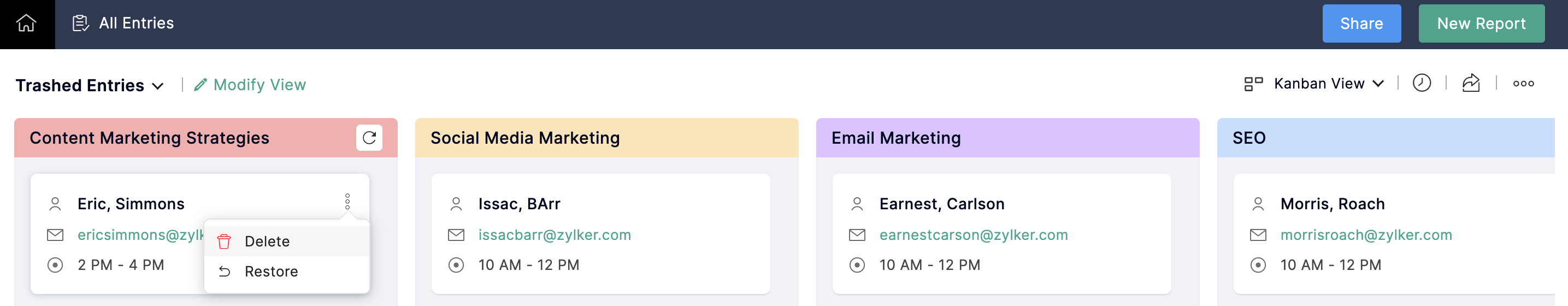Open morrisroach@zylker.com email link
The height and width of the screenshot is (306, 1568).
click(x=1366, y=235)
